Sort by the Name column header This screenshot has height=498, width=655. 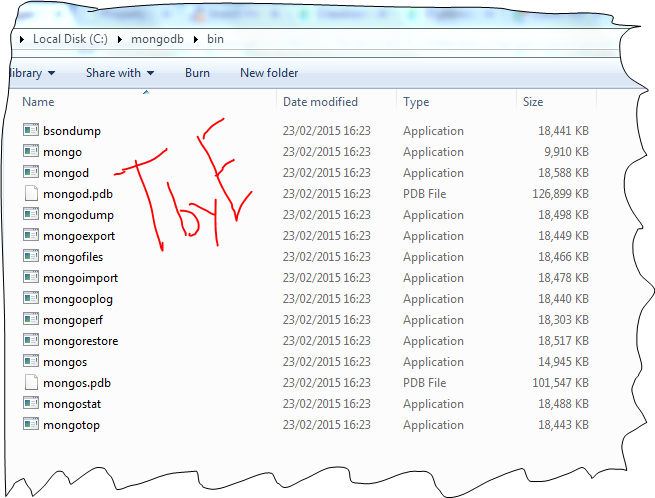point(38,102)
